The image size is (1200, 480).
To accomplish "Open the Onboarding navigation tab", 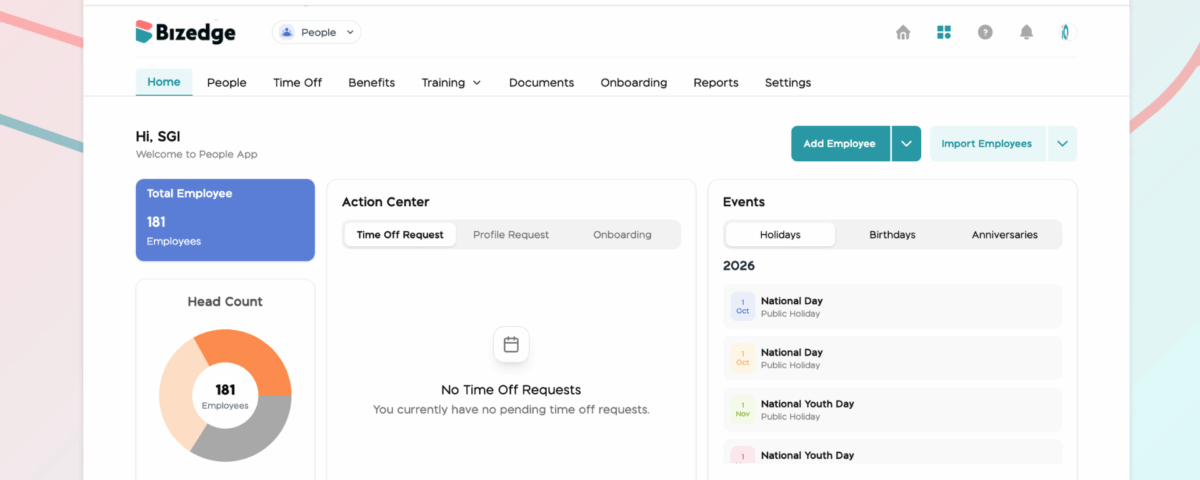I will coord(633,82).
